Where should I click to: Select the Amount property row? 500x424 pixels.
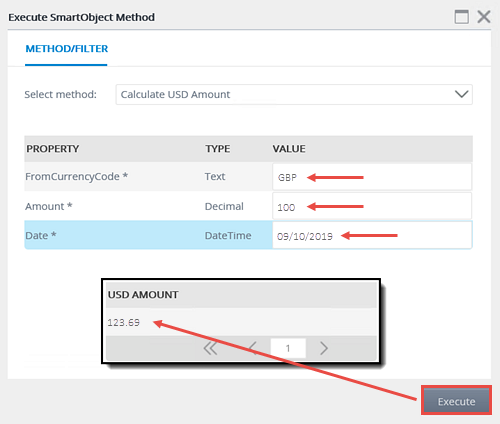coord(248,206)
